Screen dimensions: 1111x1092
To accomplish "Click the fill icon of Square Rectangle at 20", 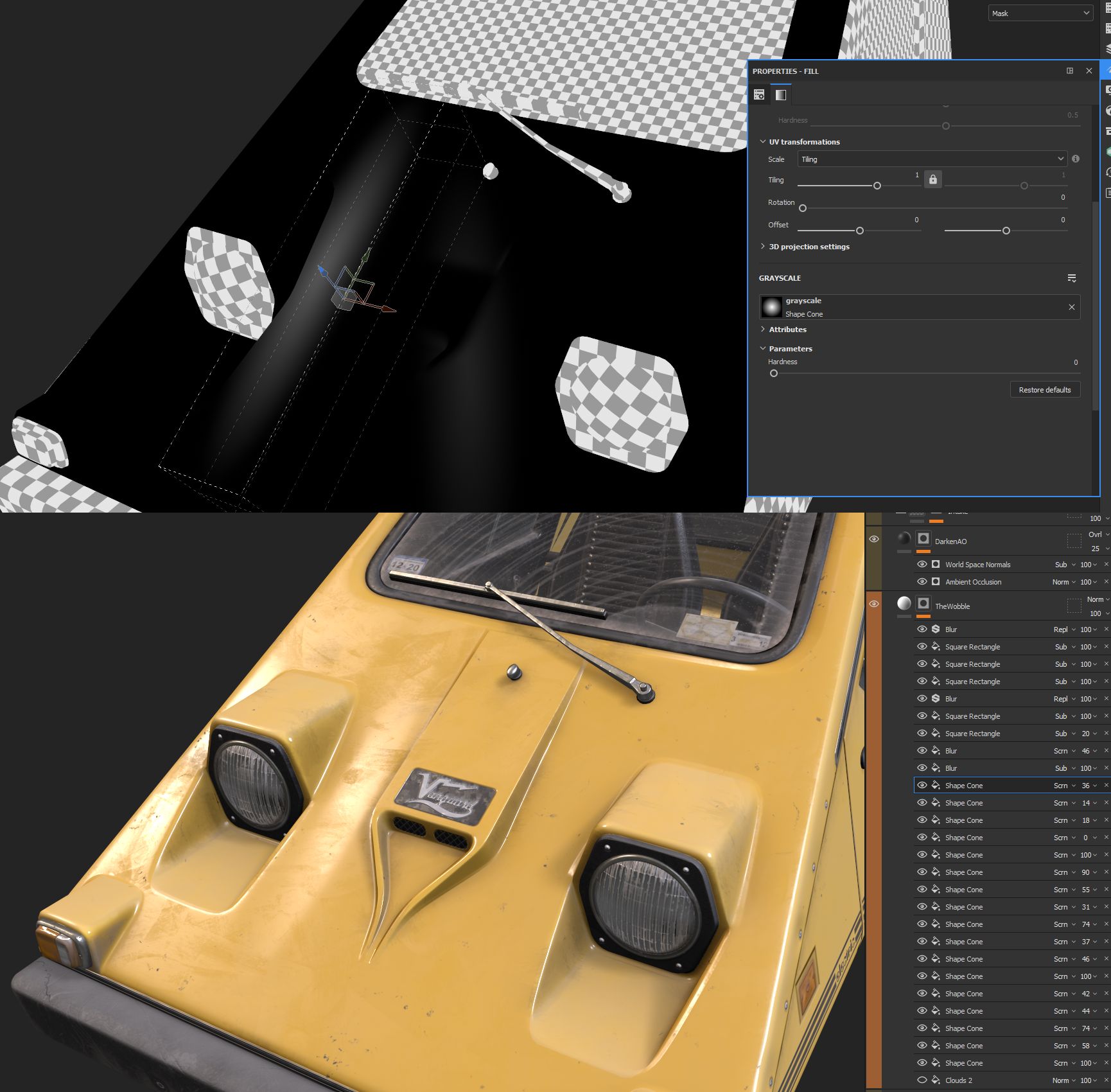I will point(936,734).
